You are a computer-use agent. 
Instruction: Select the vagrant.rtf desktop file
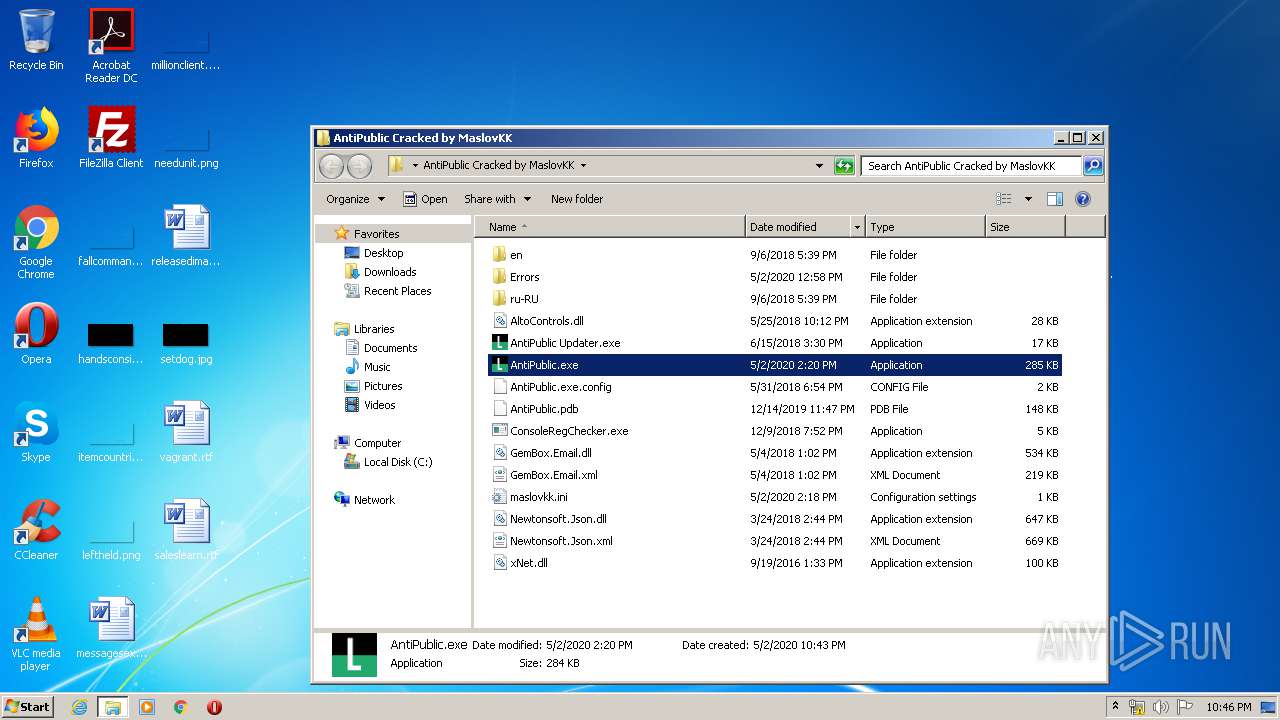coord(186,432)
